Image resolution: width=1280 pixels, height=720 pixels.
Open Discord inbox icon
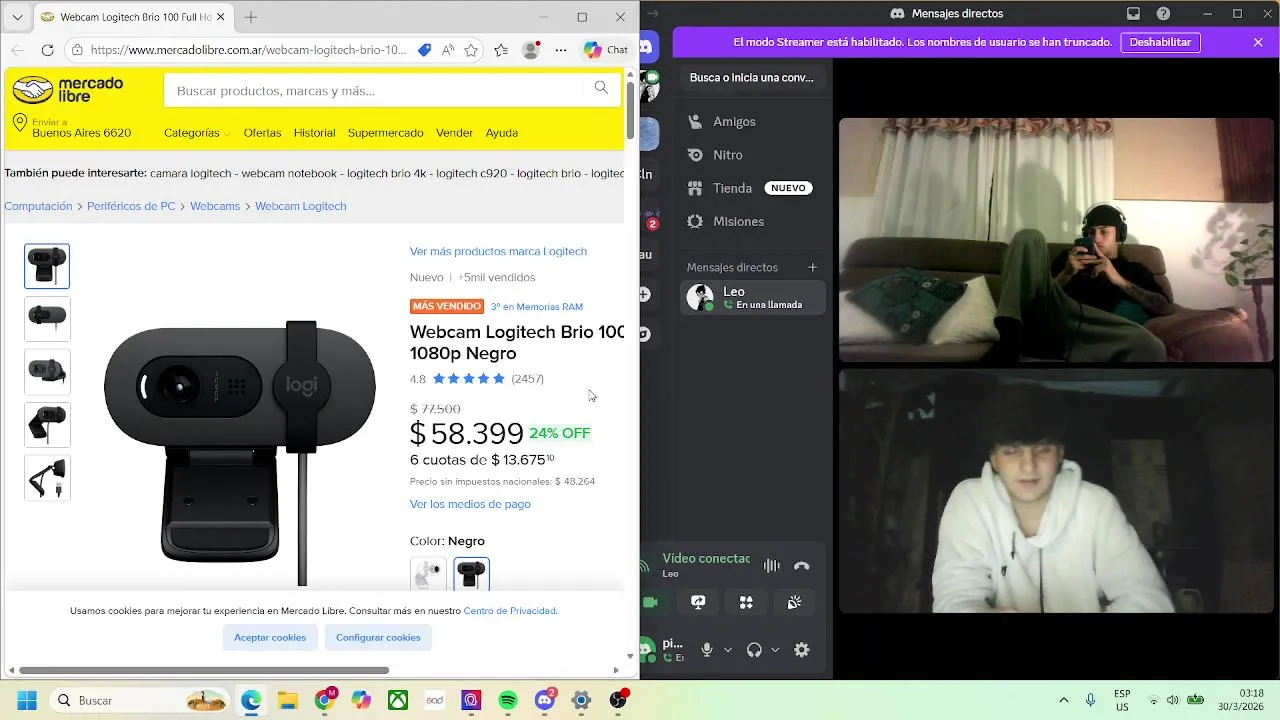tap(1133, 14)
